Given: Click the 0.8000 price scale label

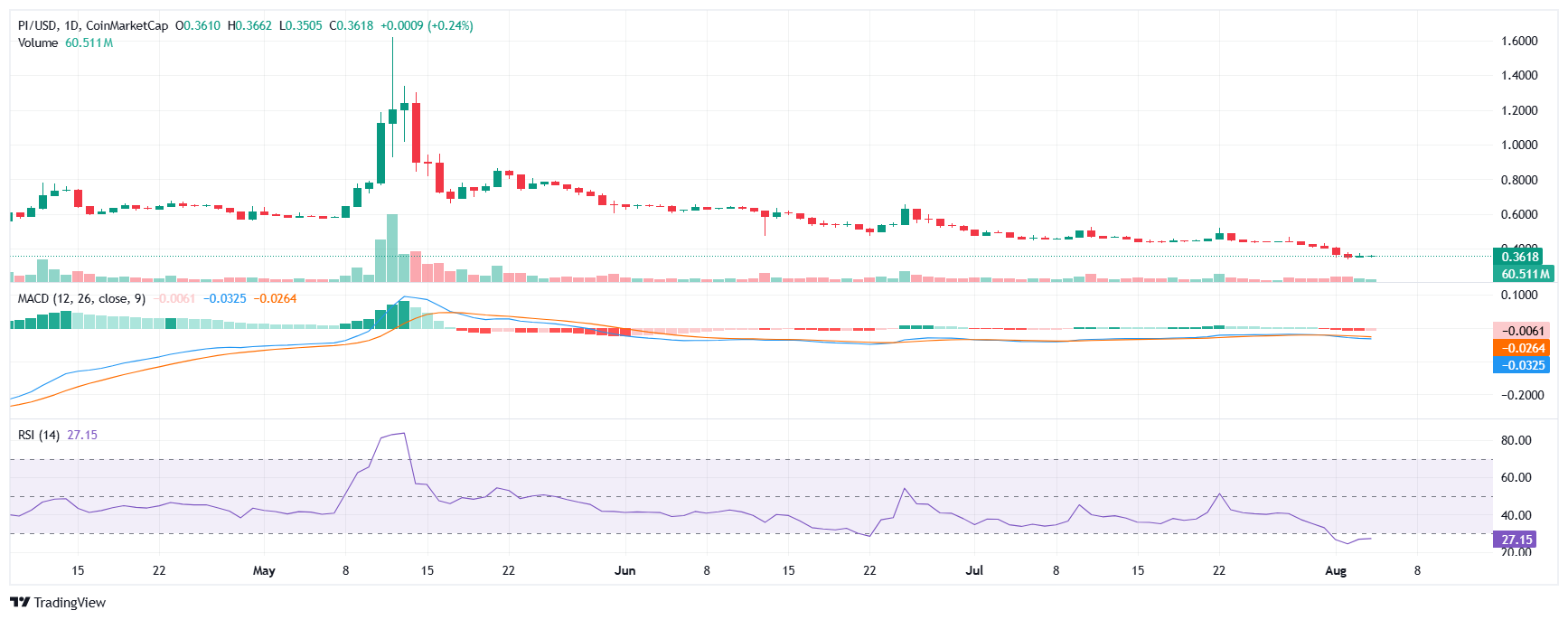Looking at the screenshot, I should pyautogui.click(x=1519, y=180).
